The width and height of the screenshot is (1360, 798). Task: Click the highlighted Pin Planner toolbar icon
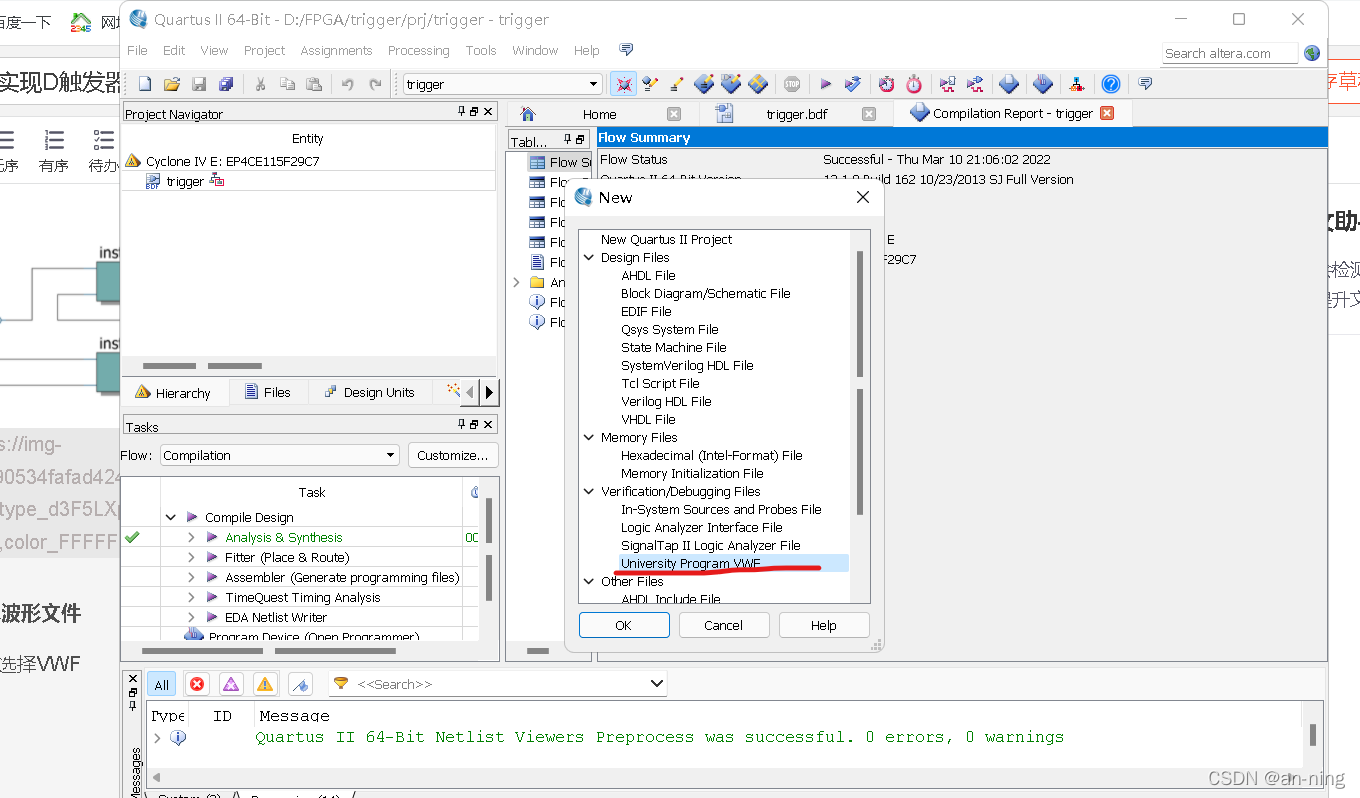623,84
